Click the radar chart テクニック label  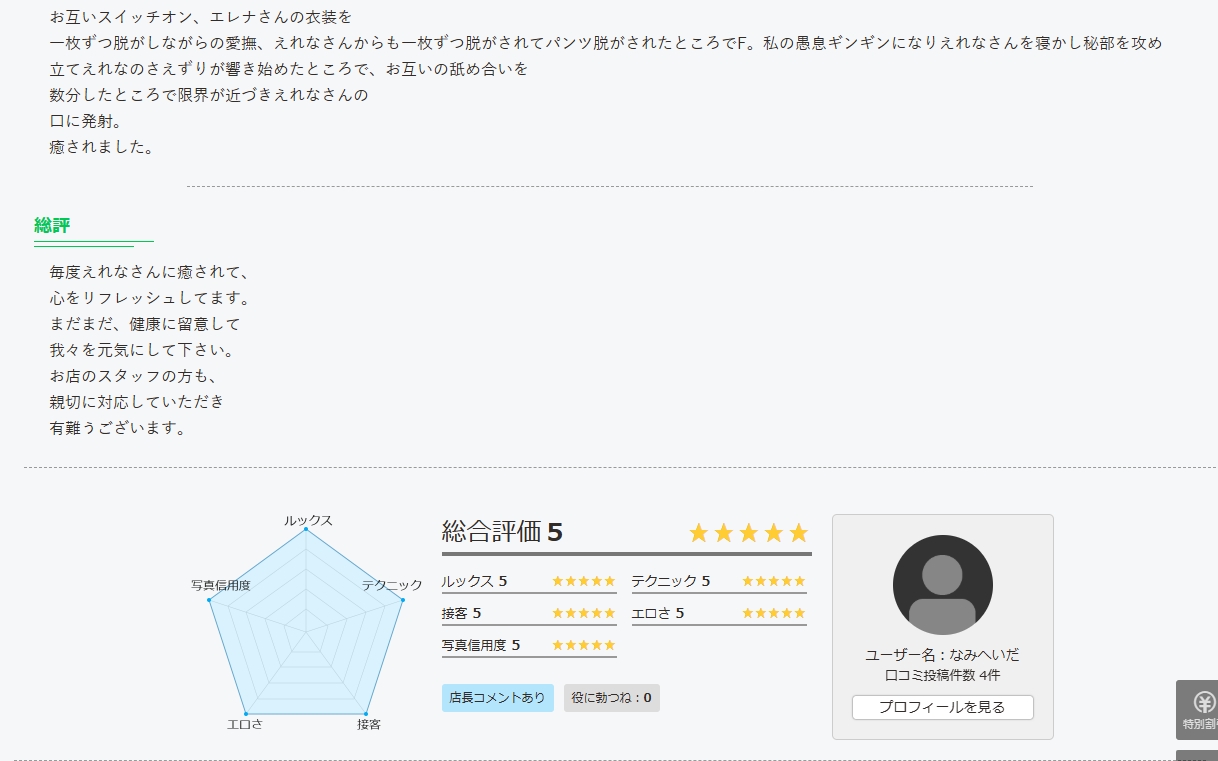pyautogui.click(x=392, y=585)
